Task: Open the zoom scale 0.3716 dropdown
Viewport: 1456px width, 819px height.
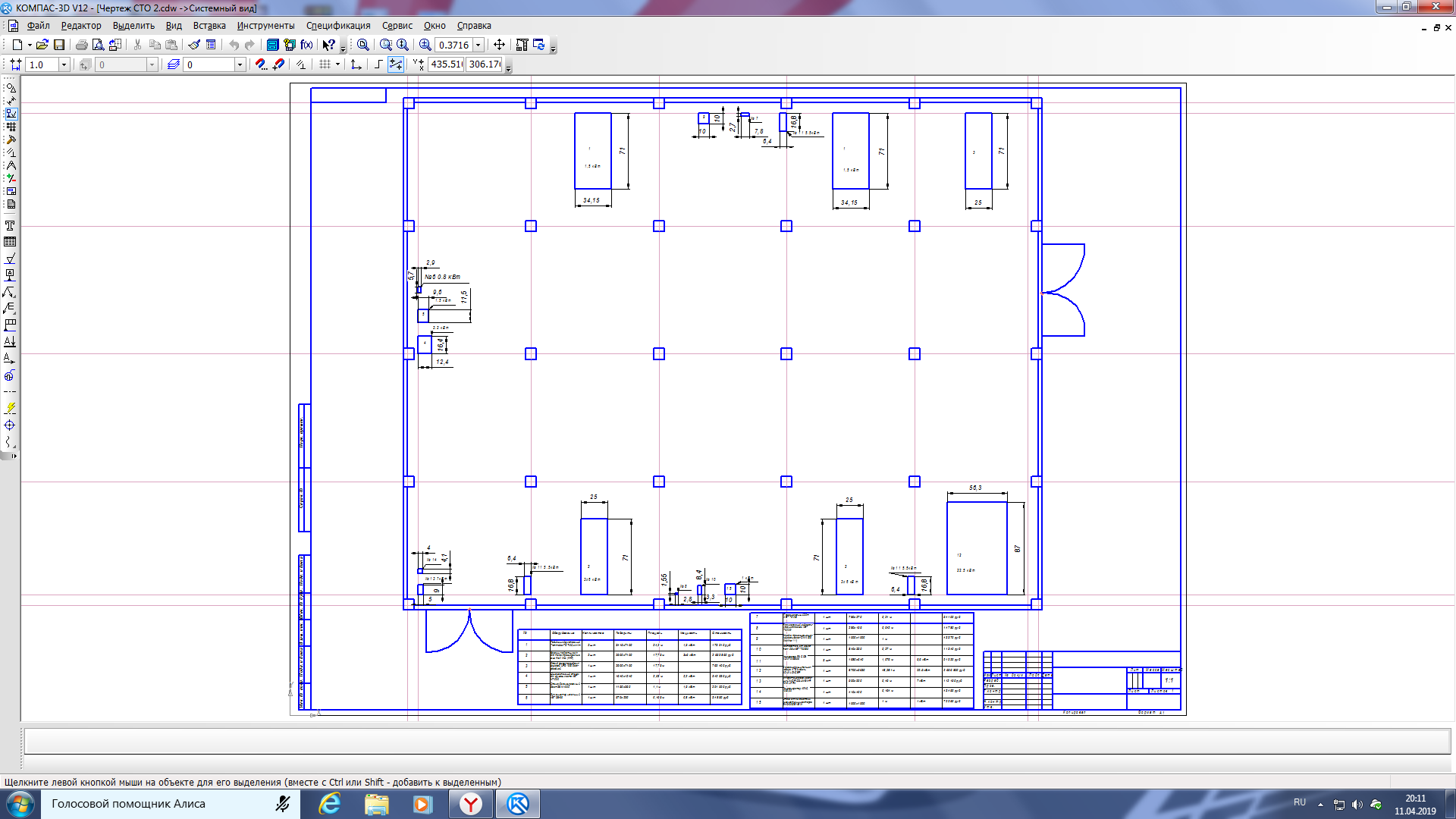Action: point(479,45)
